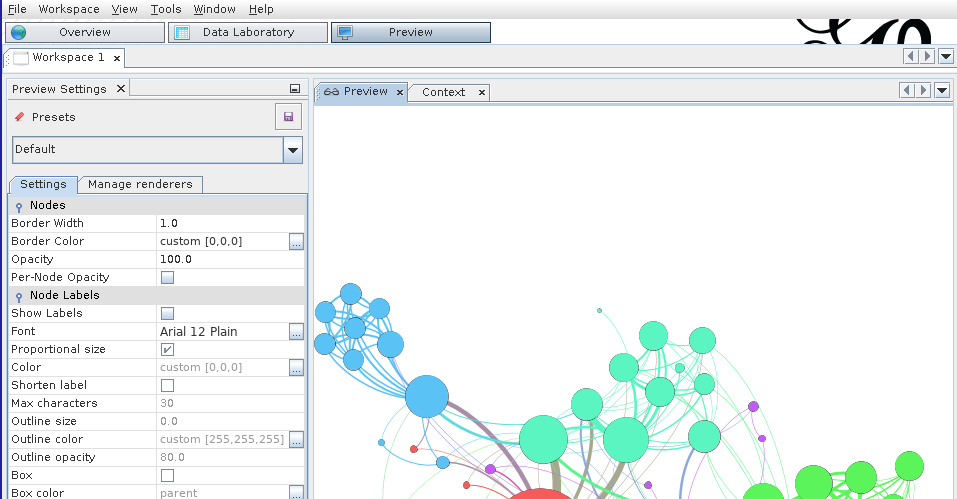Close the Preview document tab
The width and height of the screenshot is (957, 499).
click(x=400, y=92)
